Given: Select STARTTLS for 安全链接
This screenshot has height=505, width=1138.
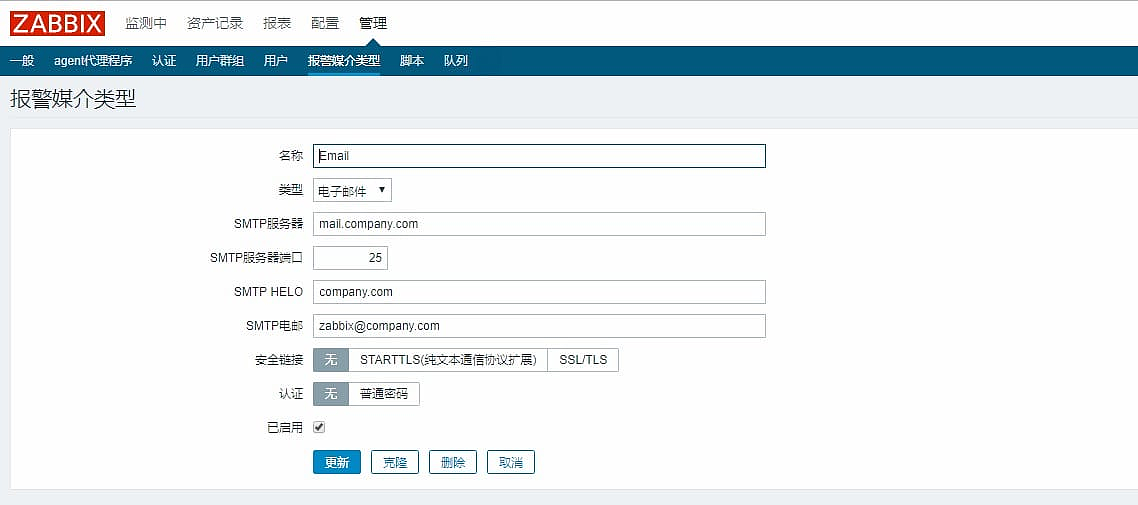Looking at the screenshot, I should pos(448,360).
